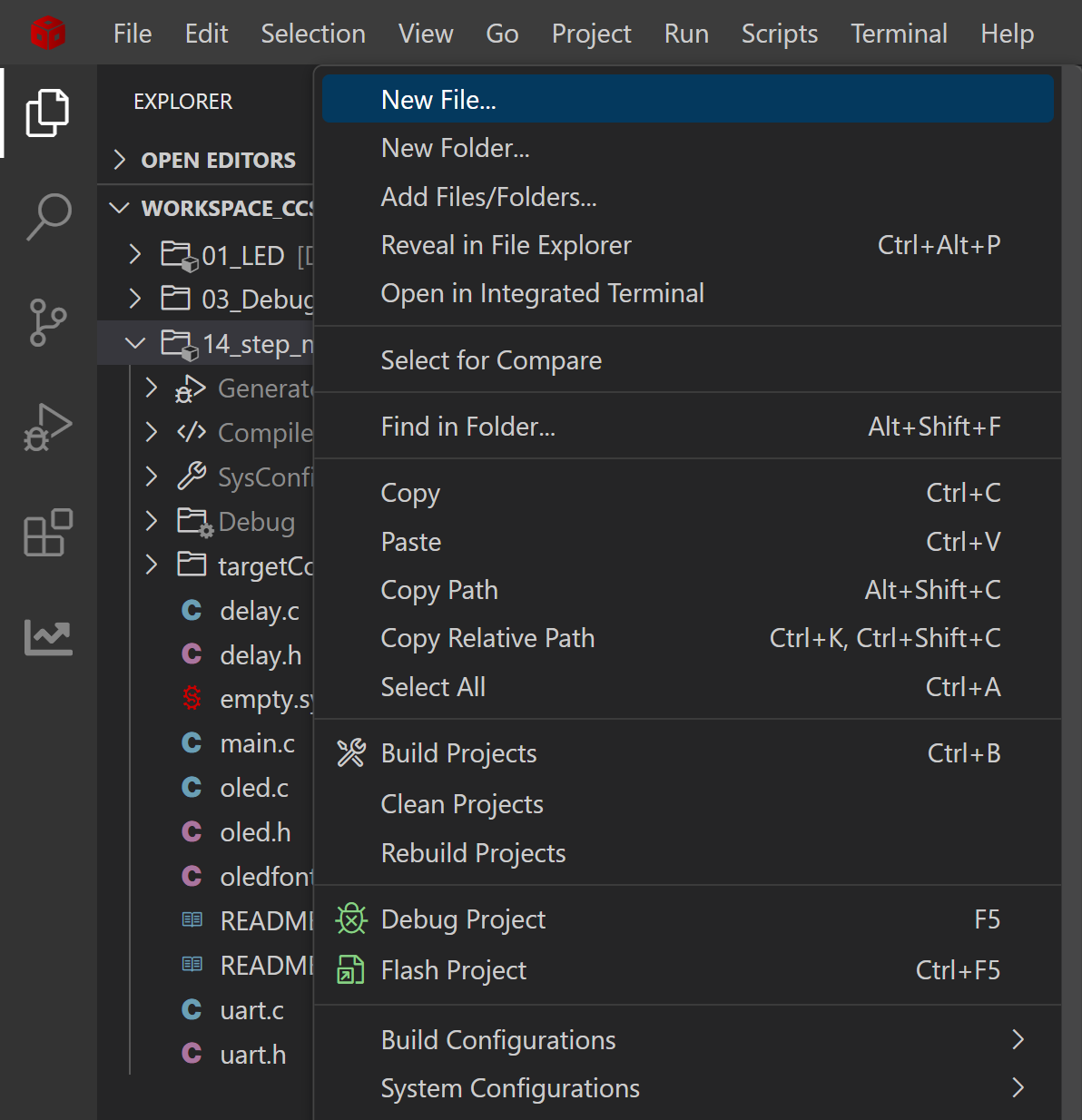This screenshot has height=1120, width=1082.
Task: Open the Project menu
Action: tap(591, 34)
